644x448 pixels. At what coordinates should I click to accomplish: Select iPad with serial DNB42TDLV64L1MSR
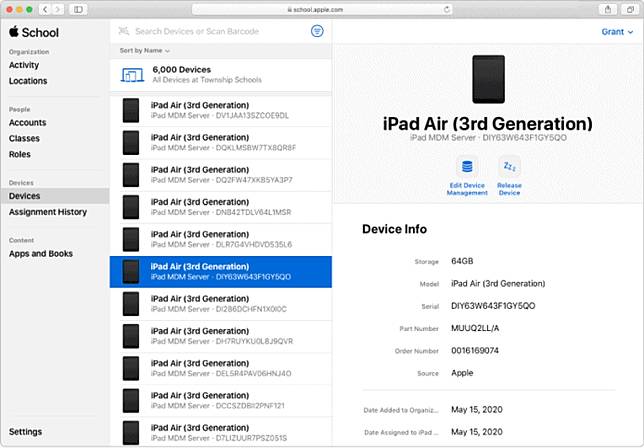[x=221, y=207]
